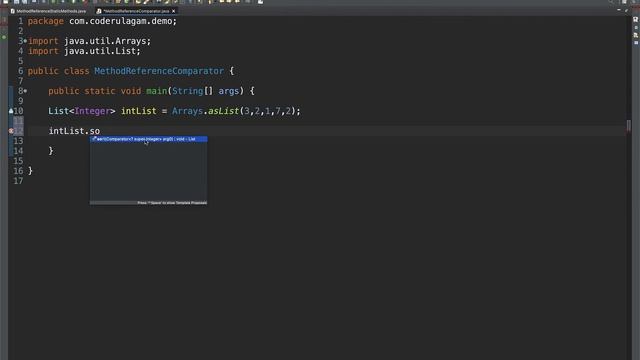The height and width of the screenshot is (360, 640).
Task: Click the warning marker on line 10
Action: click(x=11, y=111)
